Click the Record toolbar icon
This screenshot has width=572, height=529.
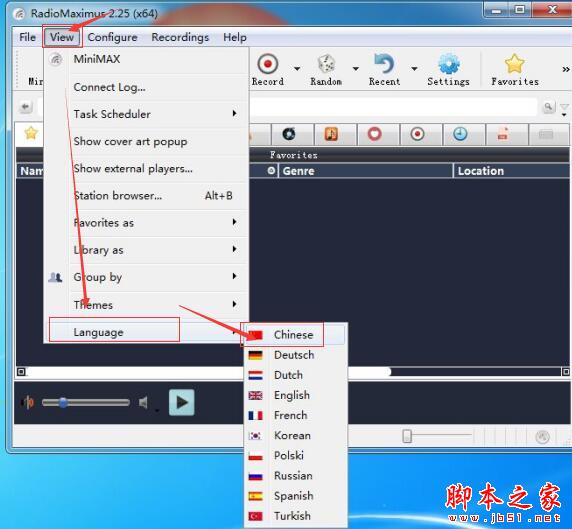(267, 69)
